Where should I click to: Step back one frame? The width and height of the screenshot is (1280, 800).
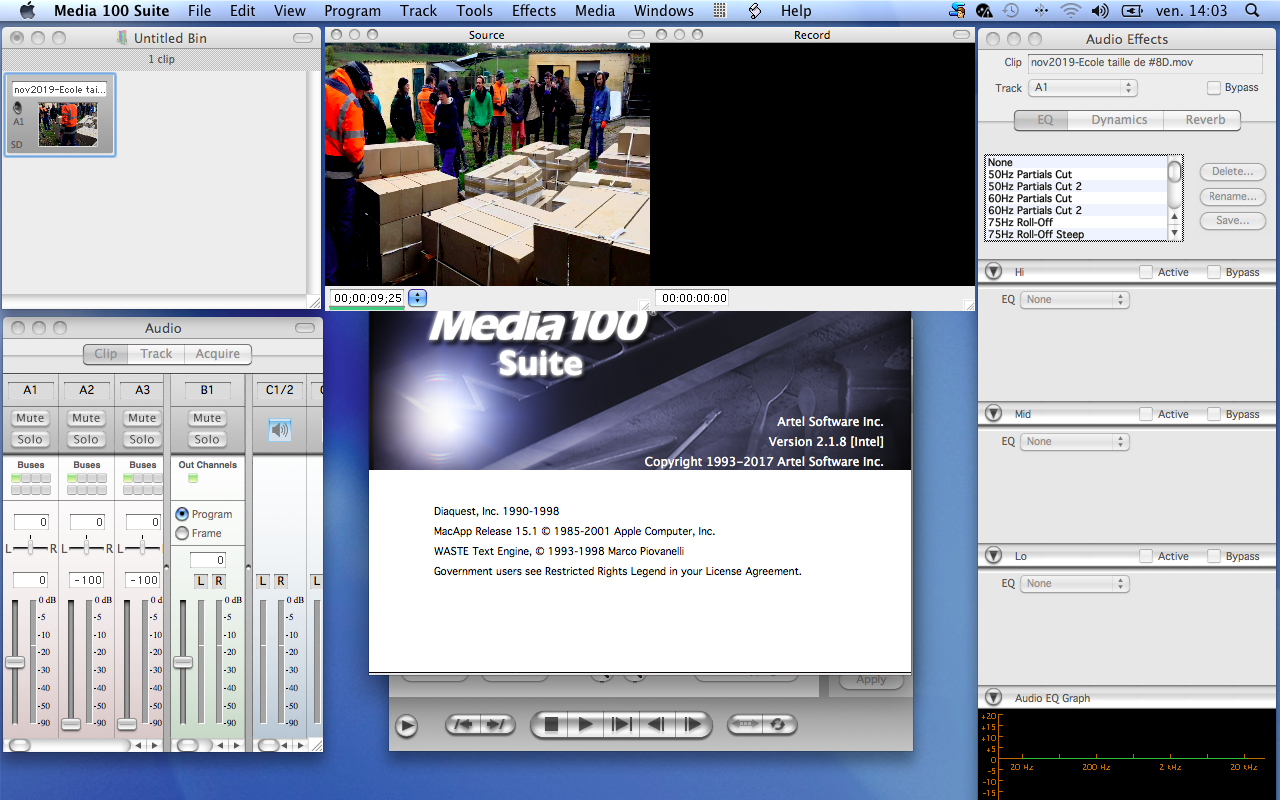(656, 725)
